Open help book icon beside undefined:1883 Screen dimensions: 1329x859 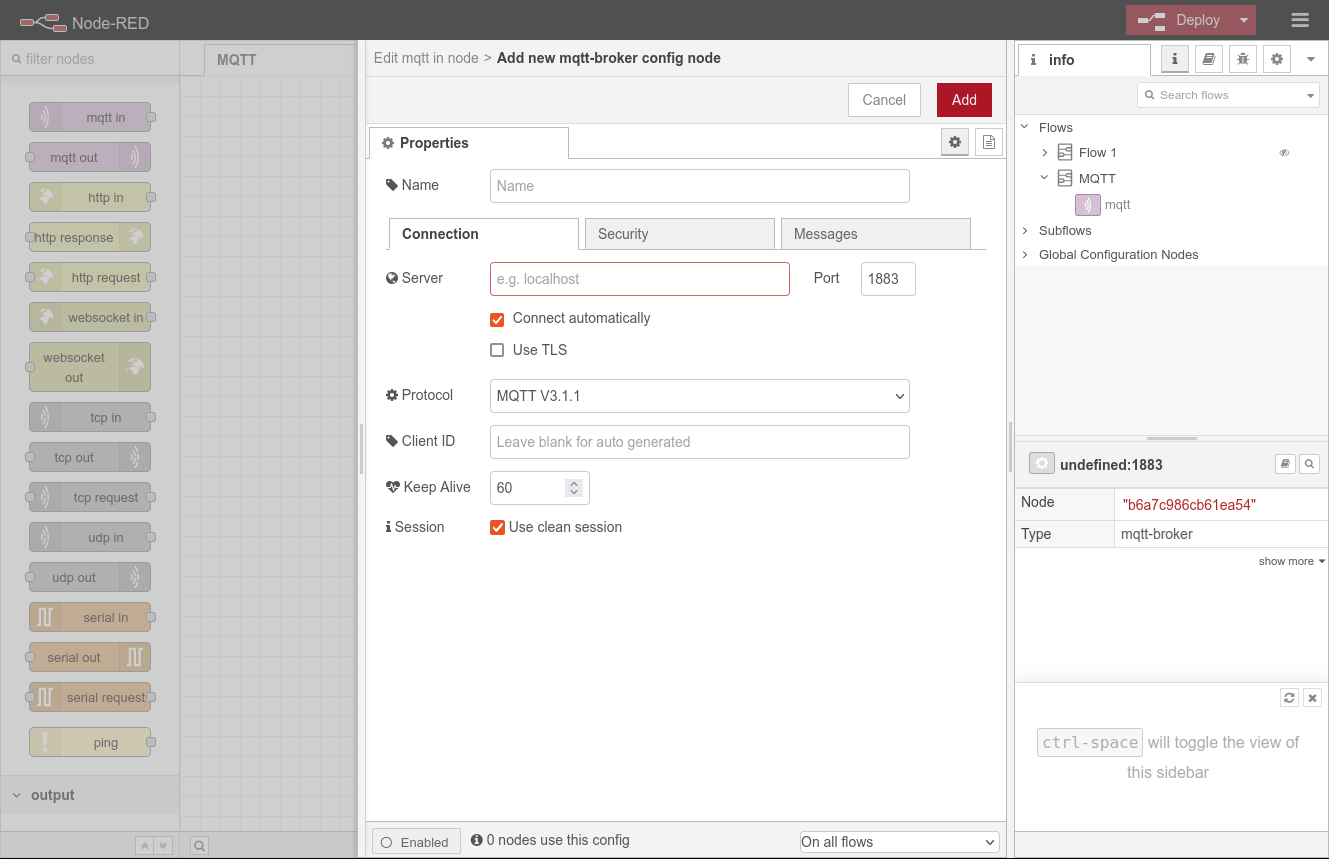[1285, 464]
